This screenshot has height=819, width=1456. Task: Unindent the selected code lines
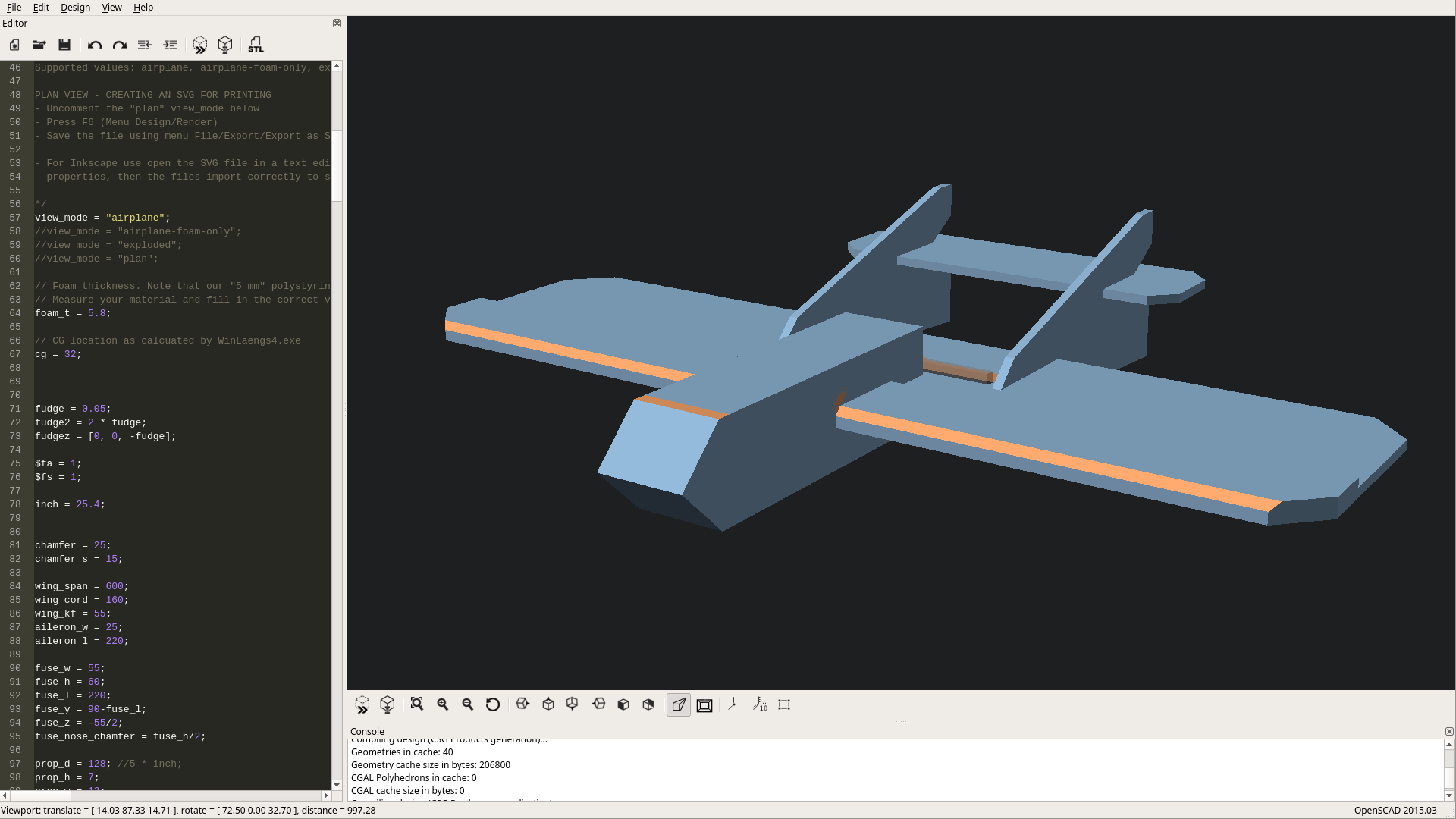(145, 45)
